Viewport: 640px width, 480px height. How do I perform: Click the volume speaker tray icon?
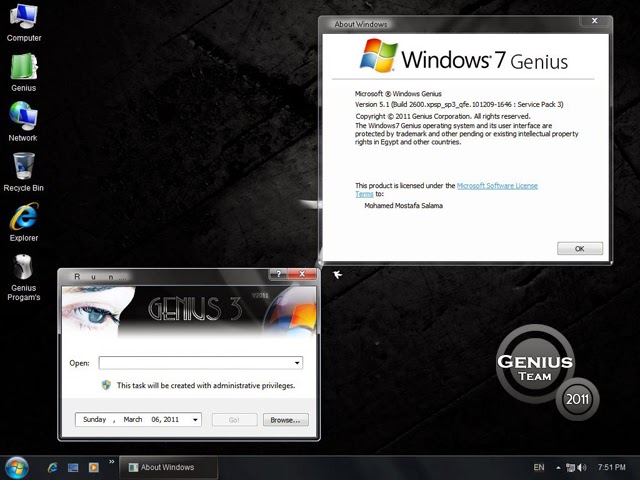[x=582, y=468]
